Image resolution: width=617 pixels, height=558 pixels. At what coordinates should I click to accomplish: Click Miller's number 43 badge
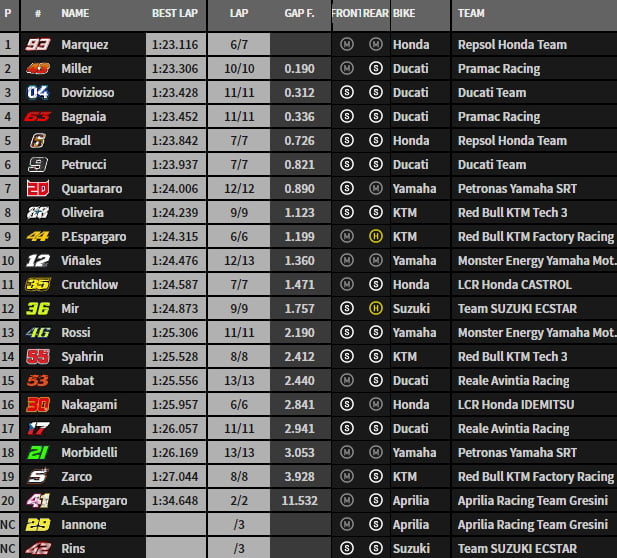click(x=37, y=69)
